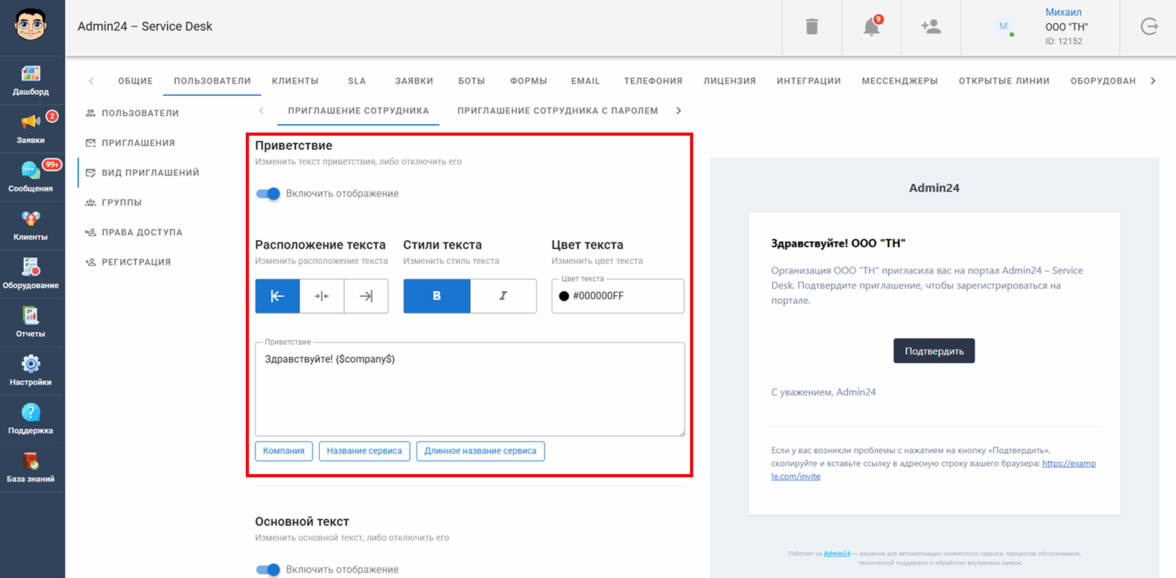Open Заявки in the left sidebar
This screenshot has width=1176, height=578.
tap(31, 128)
